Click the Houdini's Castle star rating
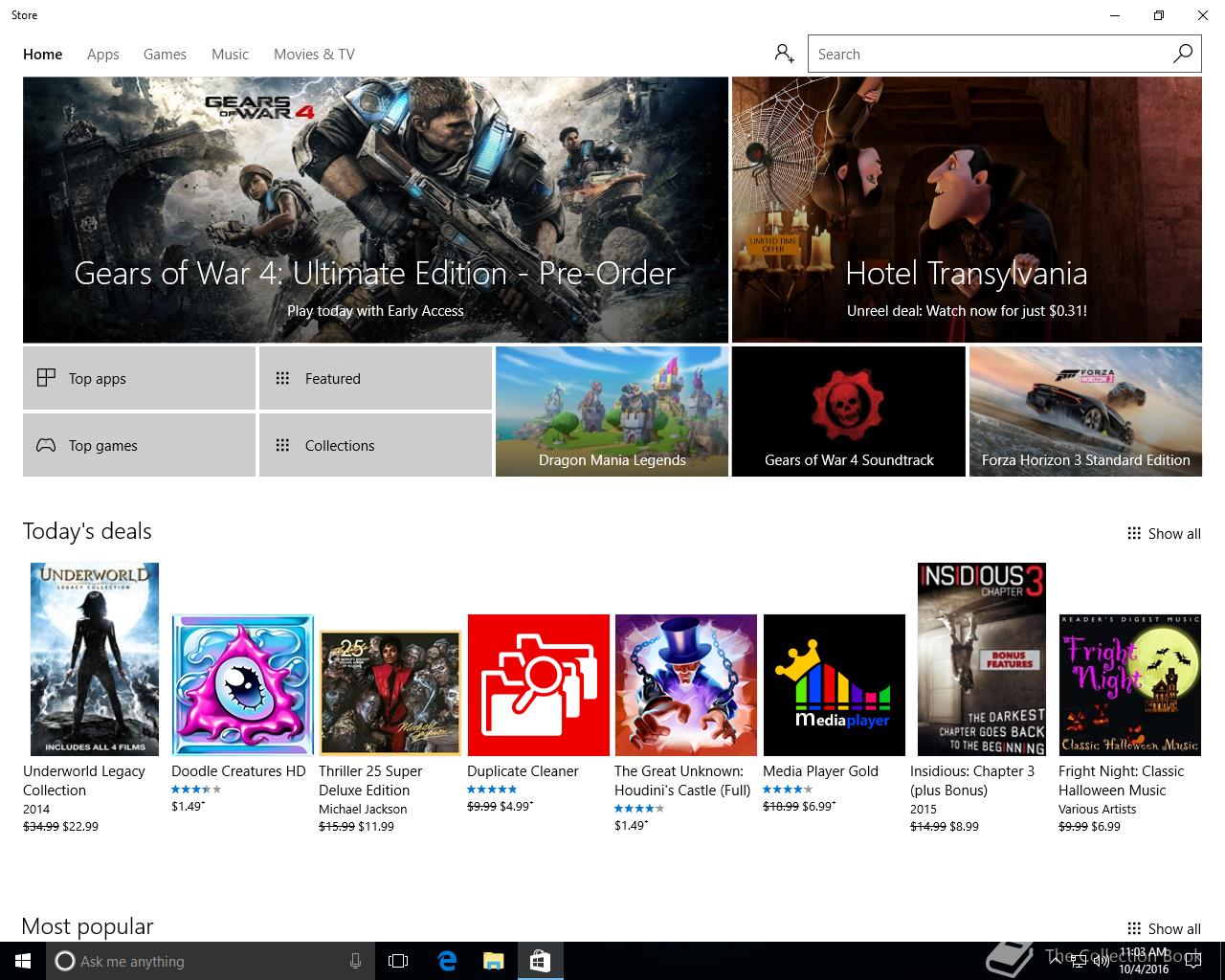Screen dimensions: 1225x980 [x=639, y=809]
